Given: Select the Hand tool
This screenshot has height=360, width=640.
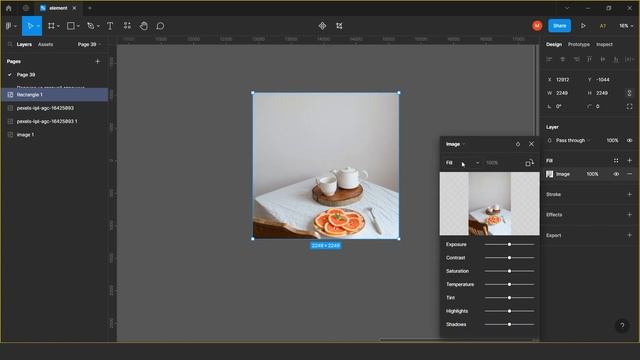Looking at the screenshot, I should (144, 26).
